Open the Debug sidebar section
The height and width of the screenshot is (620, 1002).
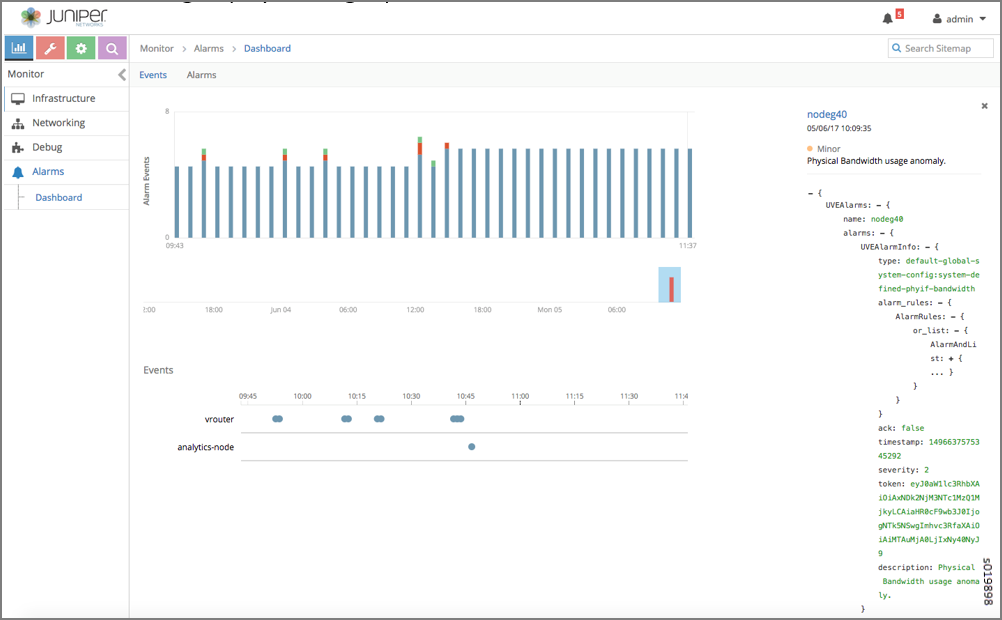[47, 147]
